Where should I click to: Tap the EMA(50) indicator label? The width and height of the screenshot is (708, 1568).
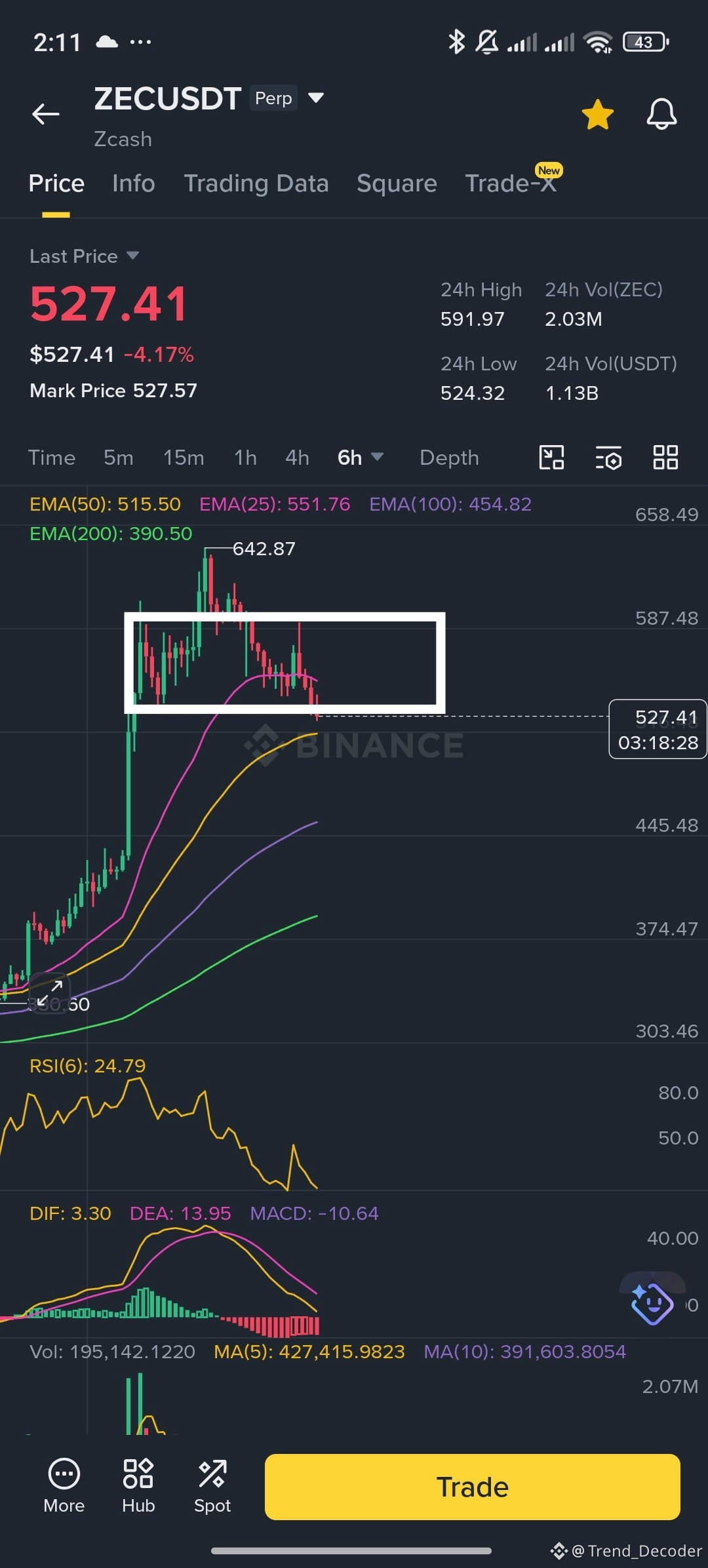105,504
